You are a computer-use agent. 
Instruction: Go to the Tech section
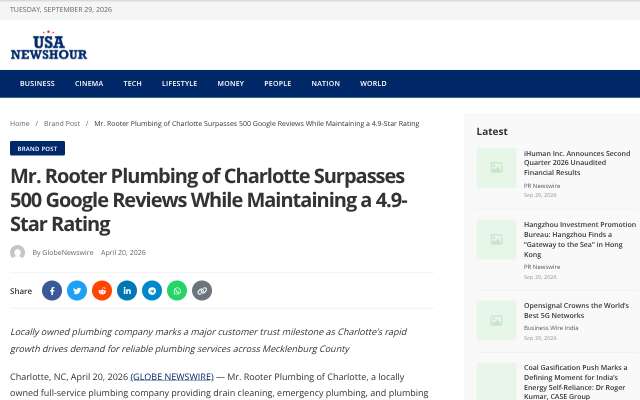point(132,84)
